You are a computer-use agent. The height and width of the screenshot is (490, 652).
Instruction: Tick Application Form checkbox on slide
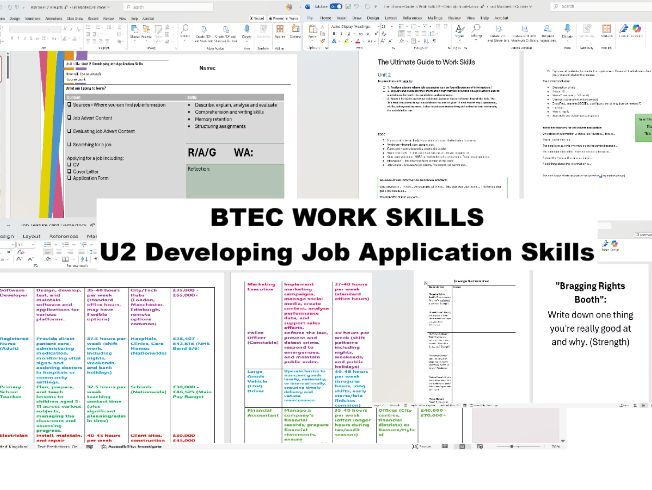tap(69, 178)
